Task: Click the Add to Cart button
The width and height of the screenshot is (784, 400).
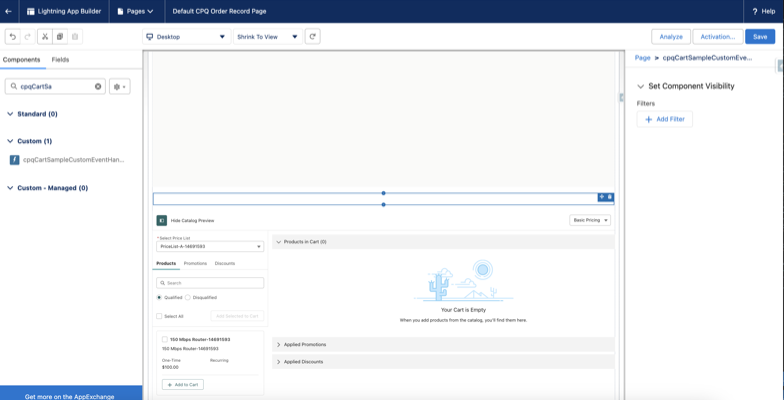Action: (x=183, y=385)
